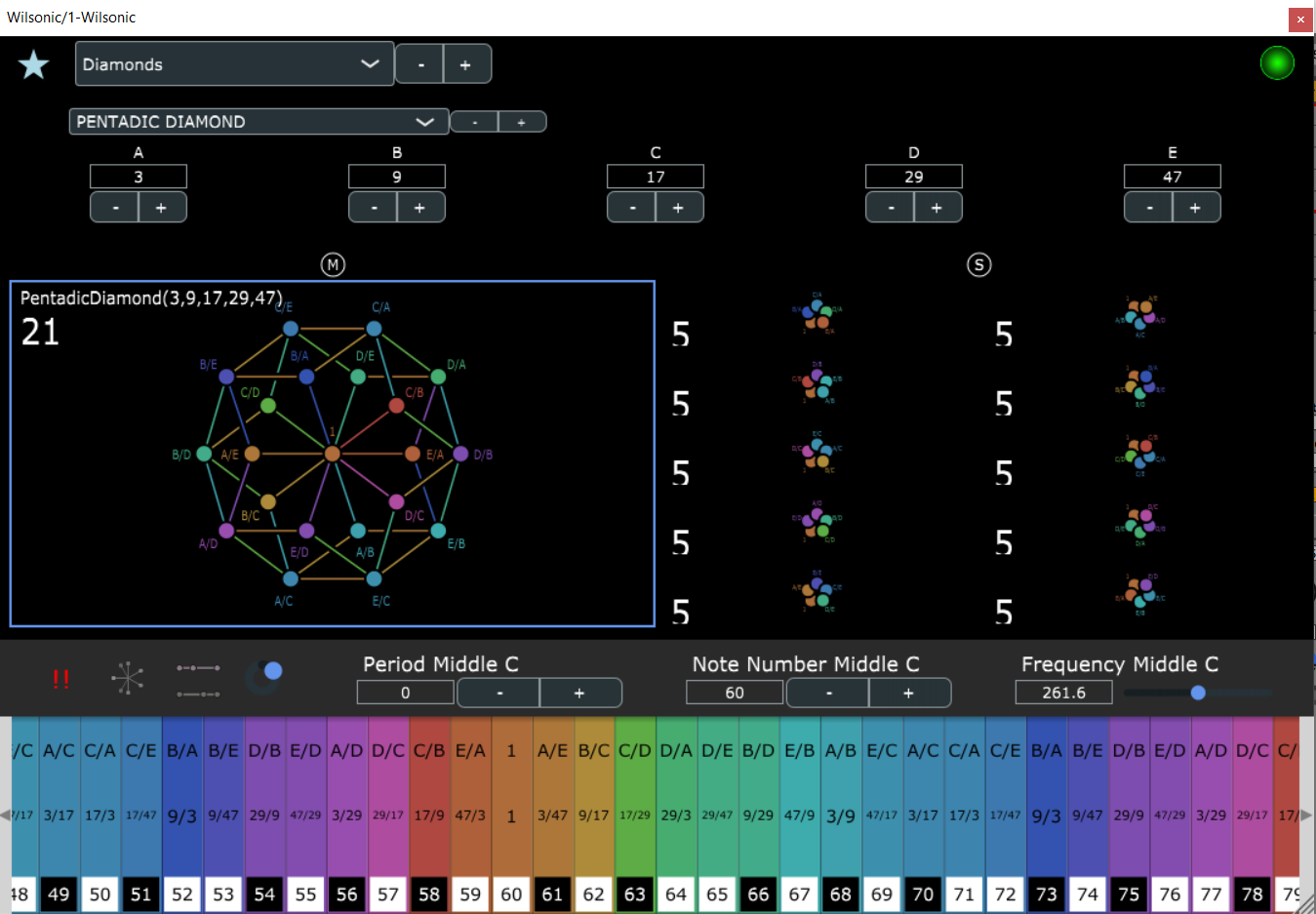Screen dimensions: 1316x914
Task: Click the center node labeled 1 in diamond
Action: 333,454
